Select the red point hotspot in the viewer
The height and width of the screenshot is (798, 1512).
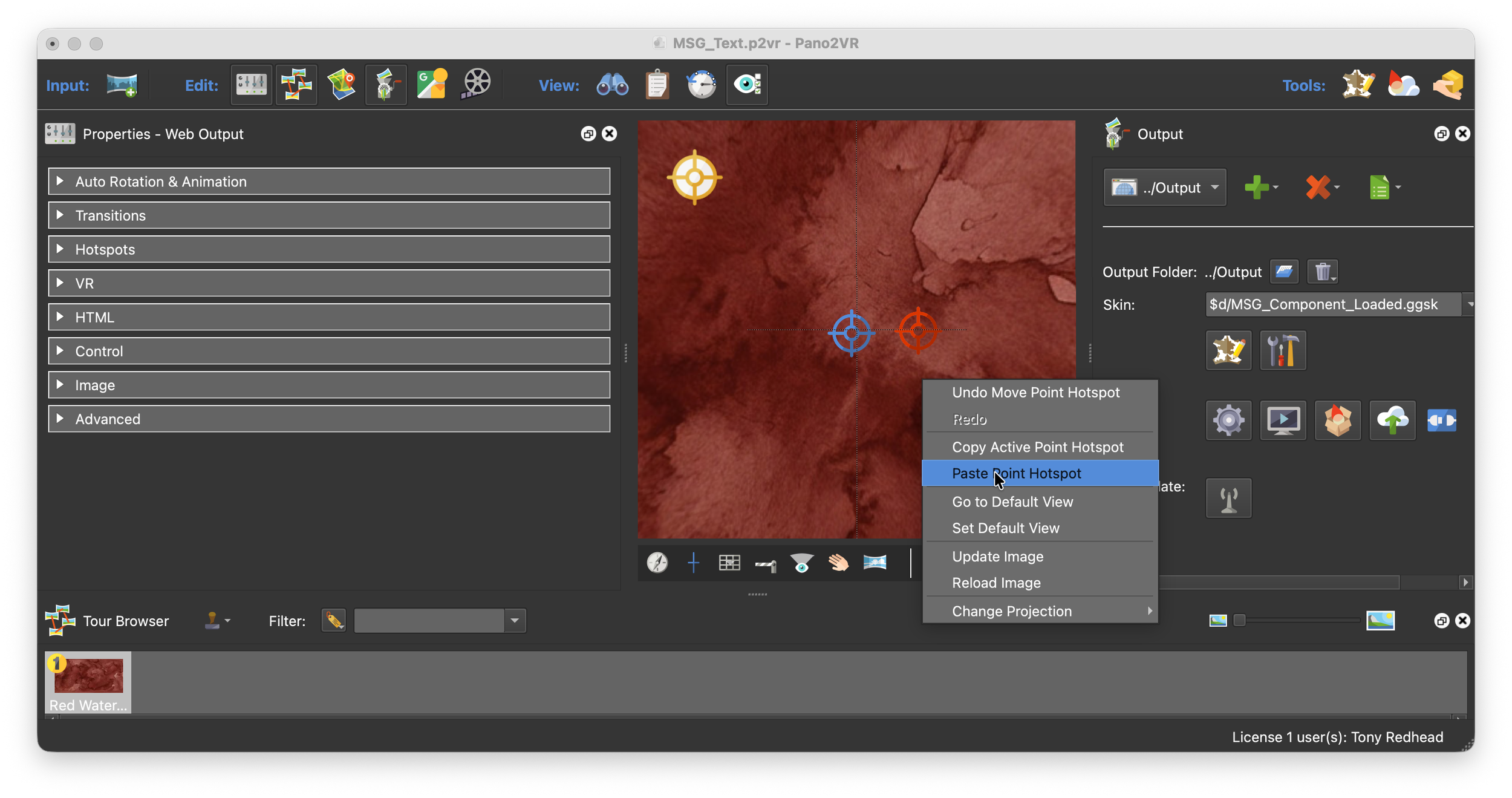point(918,330)
